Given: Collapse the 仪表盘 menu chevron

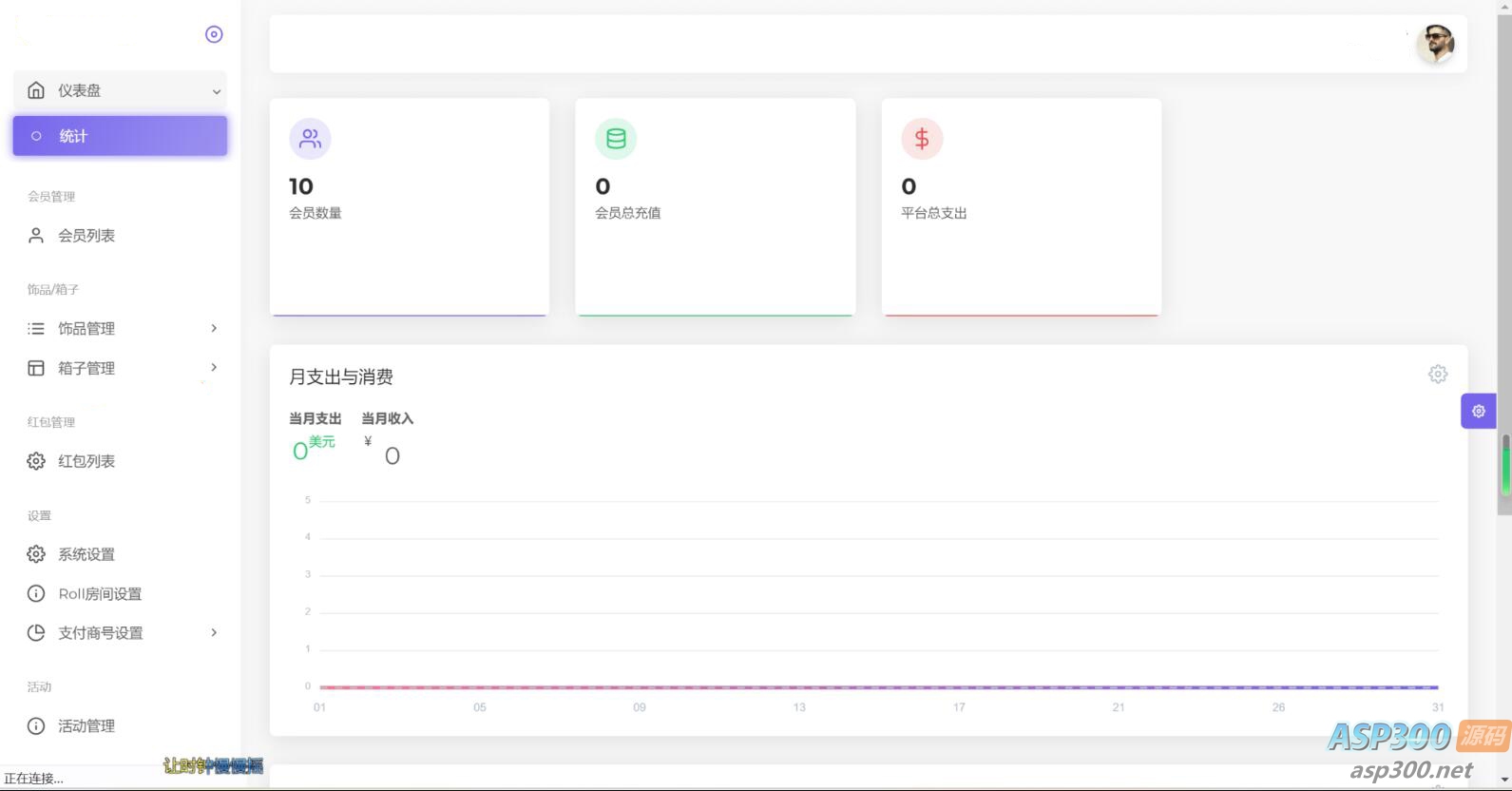Looking at the screenshot, I should coord(216,91).
